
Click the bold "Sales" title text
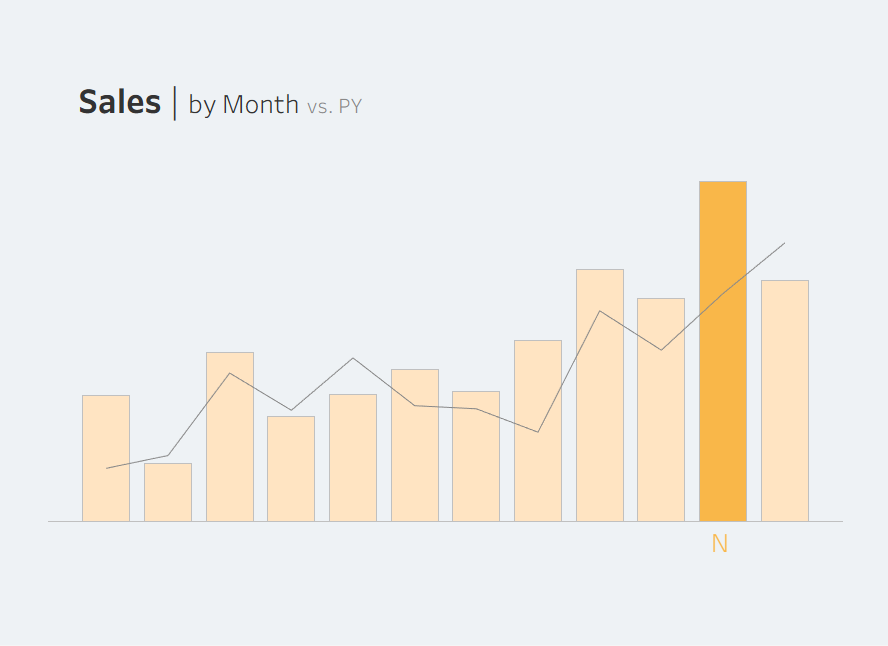point(119,102)
